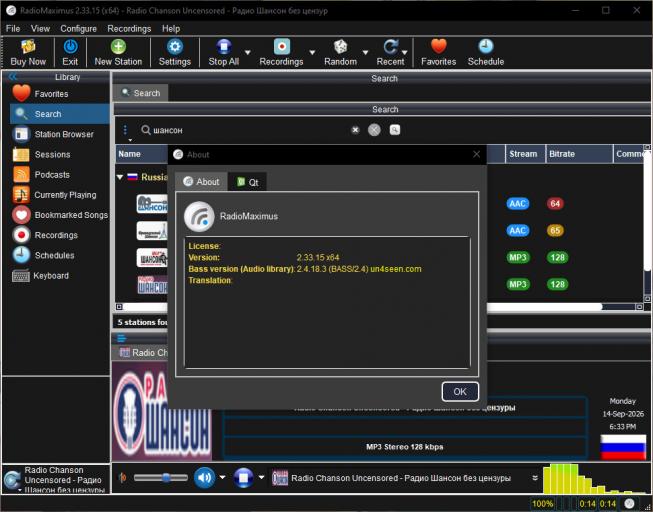Close the About dialog with X
Viewport: 653px width, 512px height.
tap(476, 155)
